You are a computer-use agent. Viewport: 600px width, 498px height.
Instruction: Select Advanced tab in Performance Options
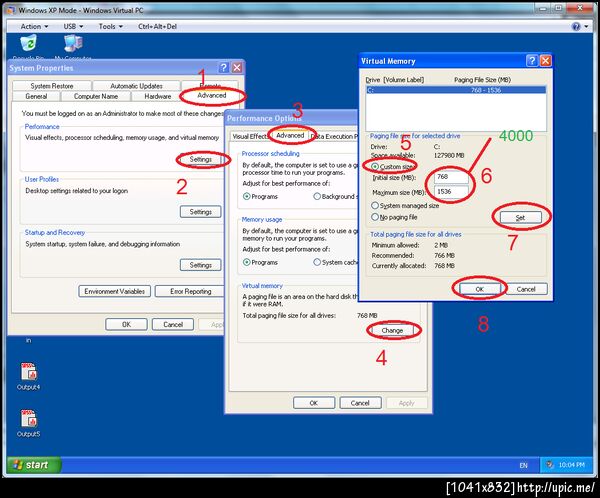[x=290, y=136]
